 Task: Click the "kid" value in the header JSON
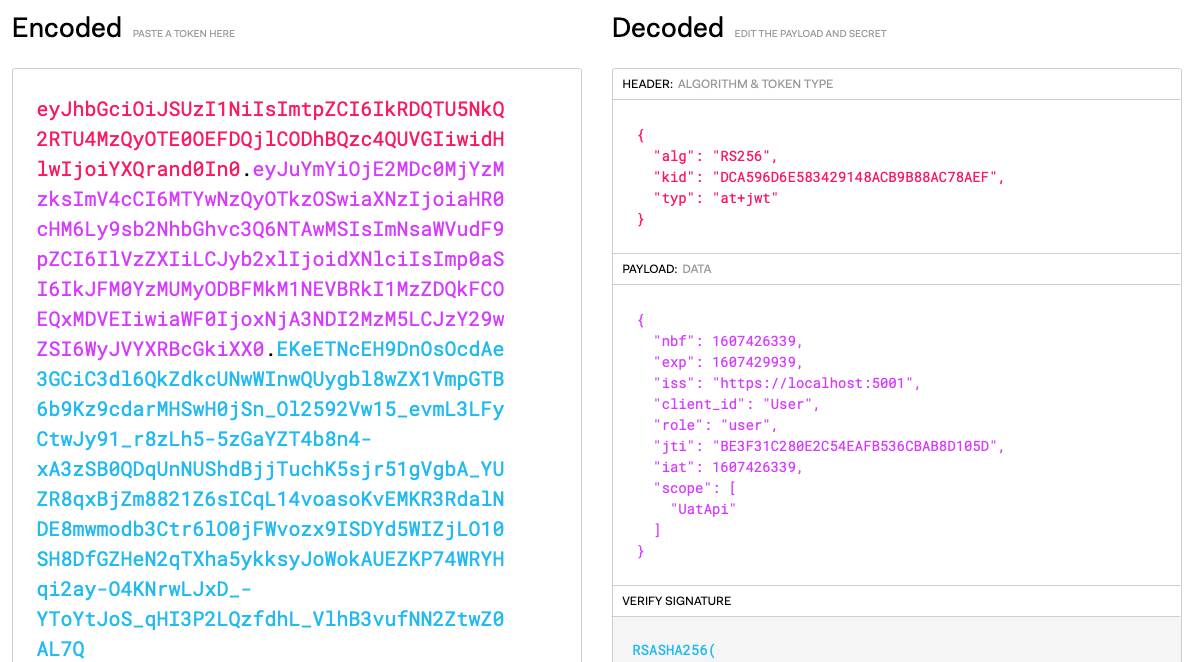(x=854, y=177)
